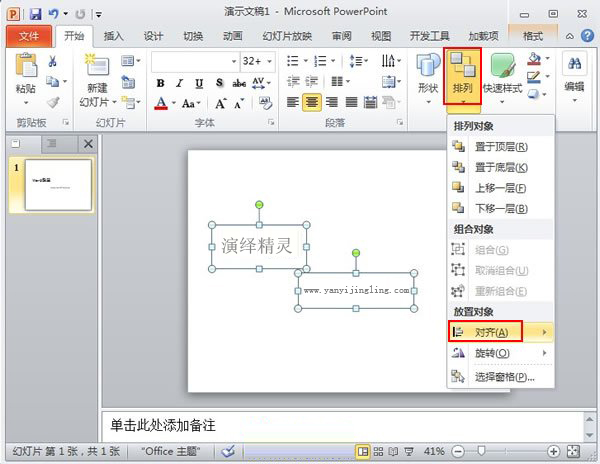The image size is (600, 464).
Task: Select the Format Painter brush
Action: [x=53, y=103]
